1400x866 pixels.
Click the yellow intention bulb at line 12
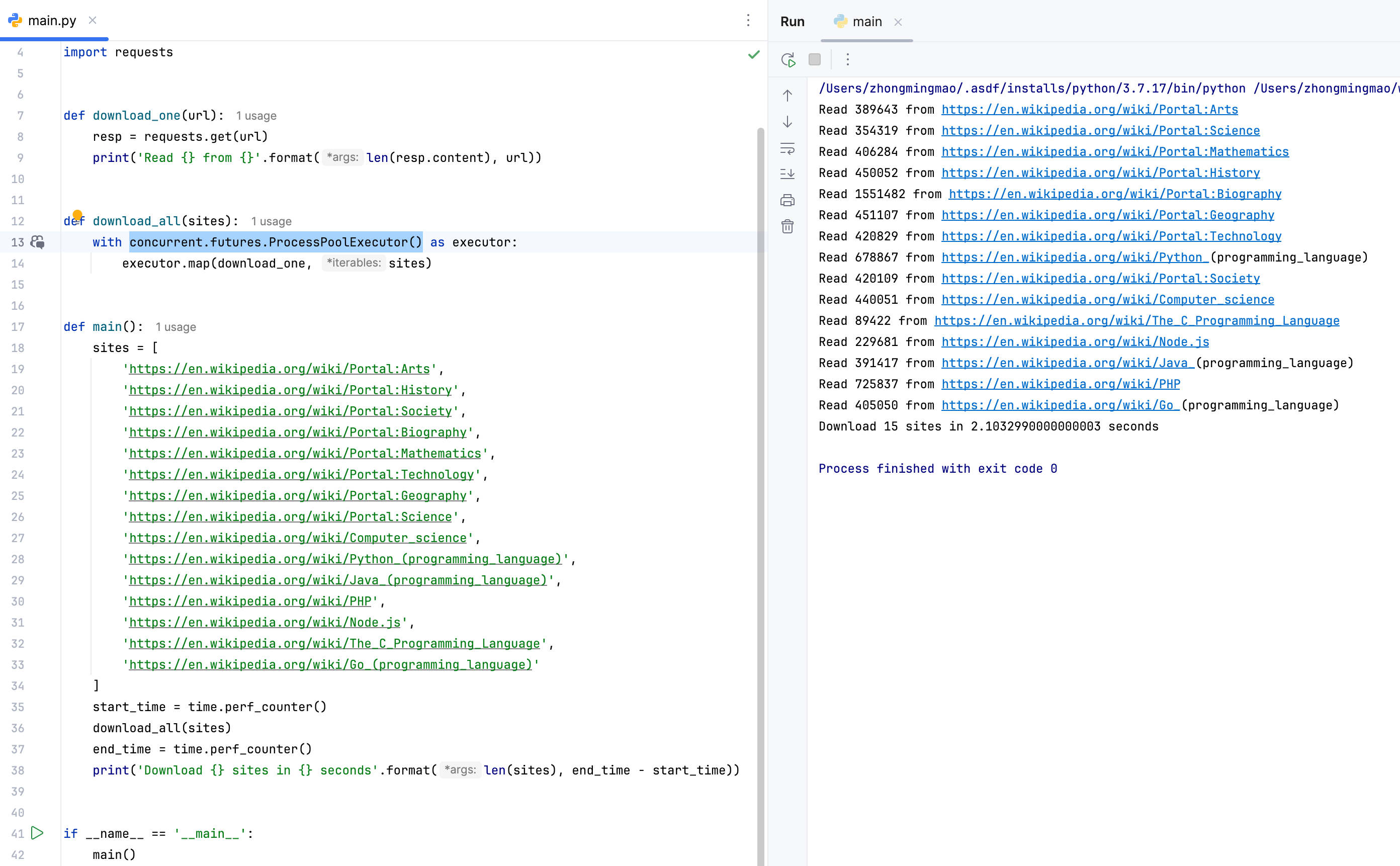77,215
